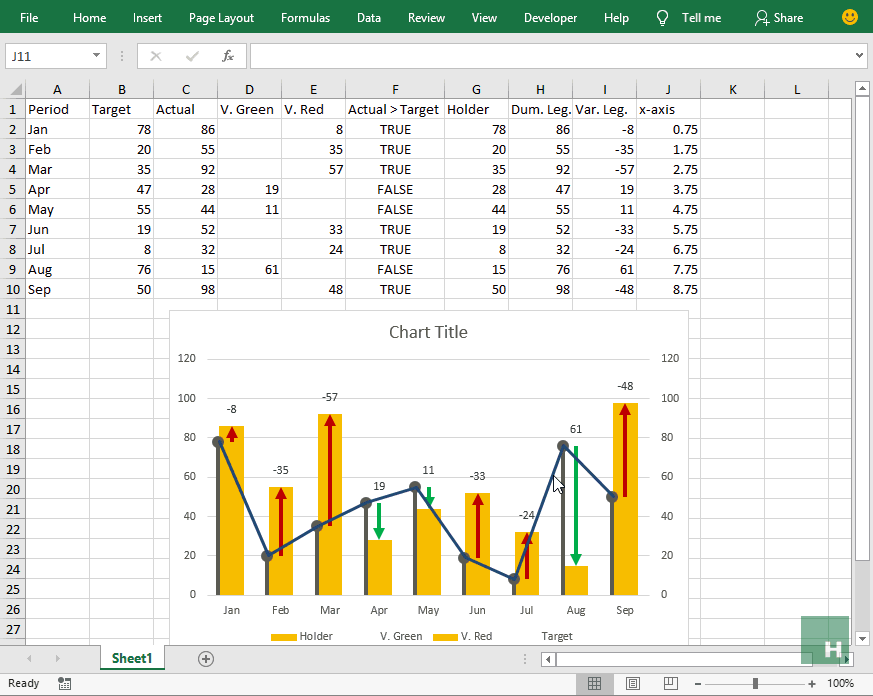
Task: Select the Sheet1 tab
Action: coord(131,658)
